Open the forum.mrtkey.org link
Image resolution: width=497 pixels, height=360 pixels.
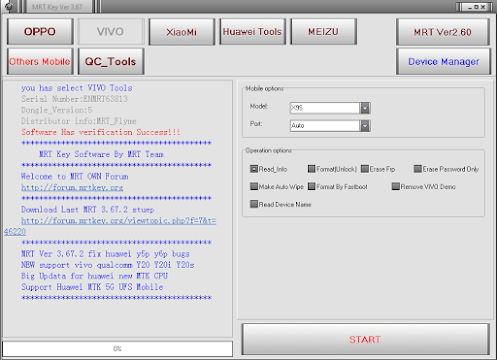(72, 188)
